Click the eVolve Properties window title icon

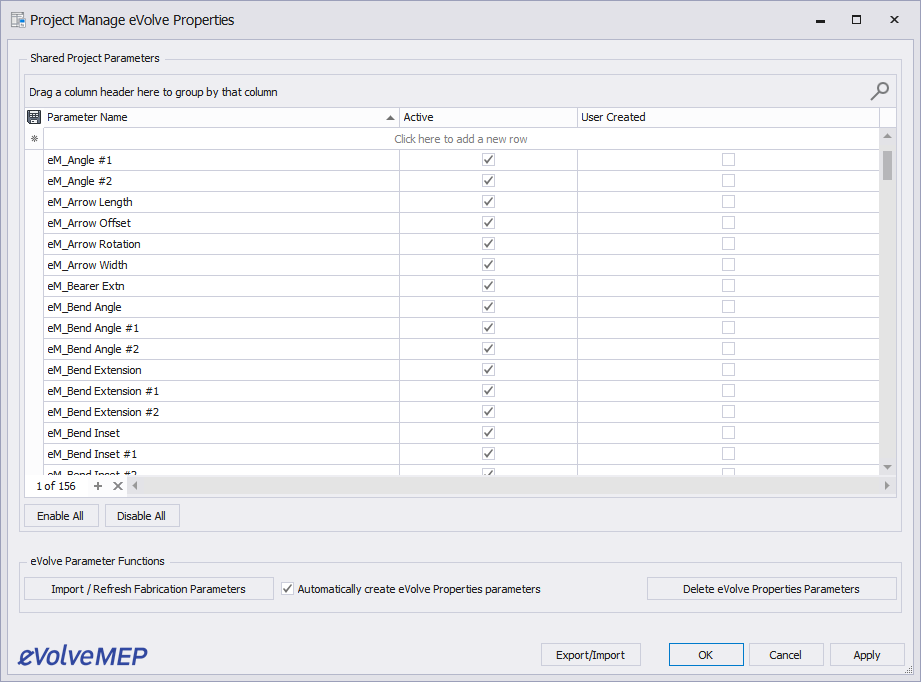point(18,20)
